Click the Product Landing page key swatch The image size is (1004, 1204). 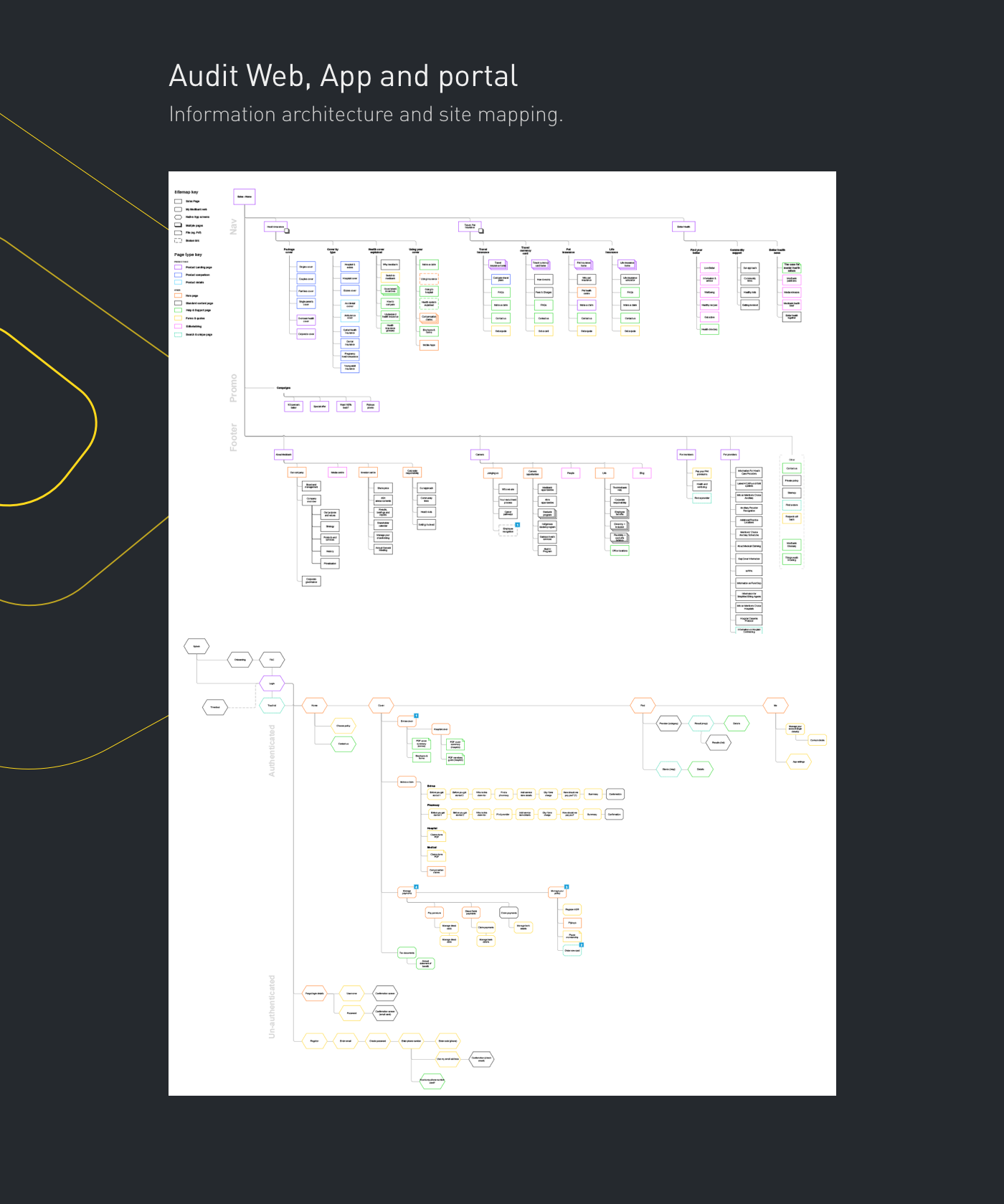click(x=179, y=267)
